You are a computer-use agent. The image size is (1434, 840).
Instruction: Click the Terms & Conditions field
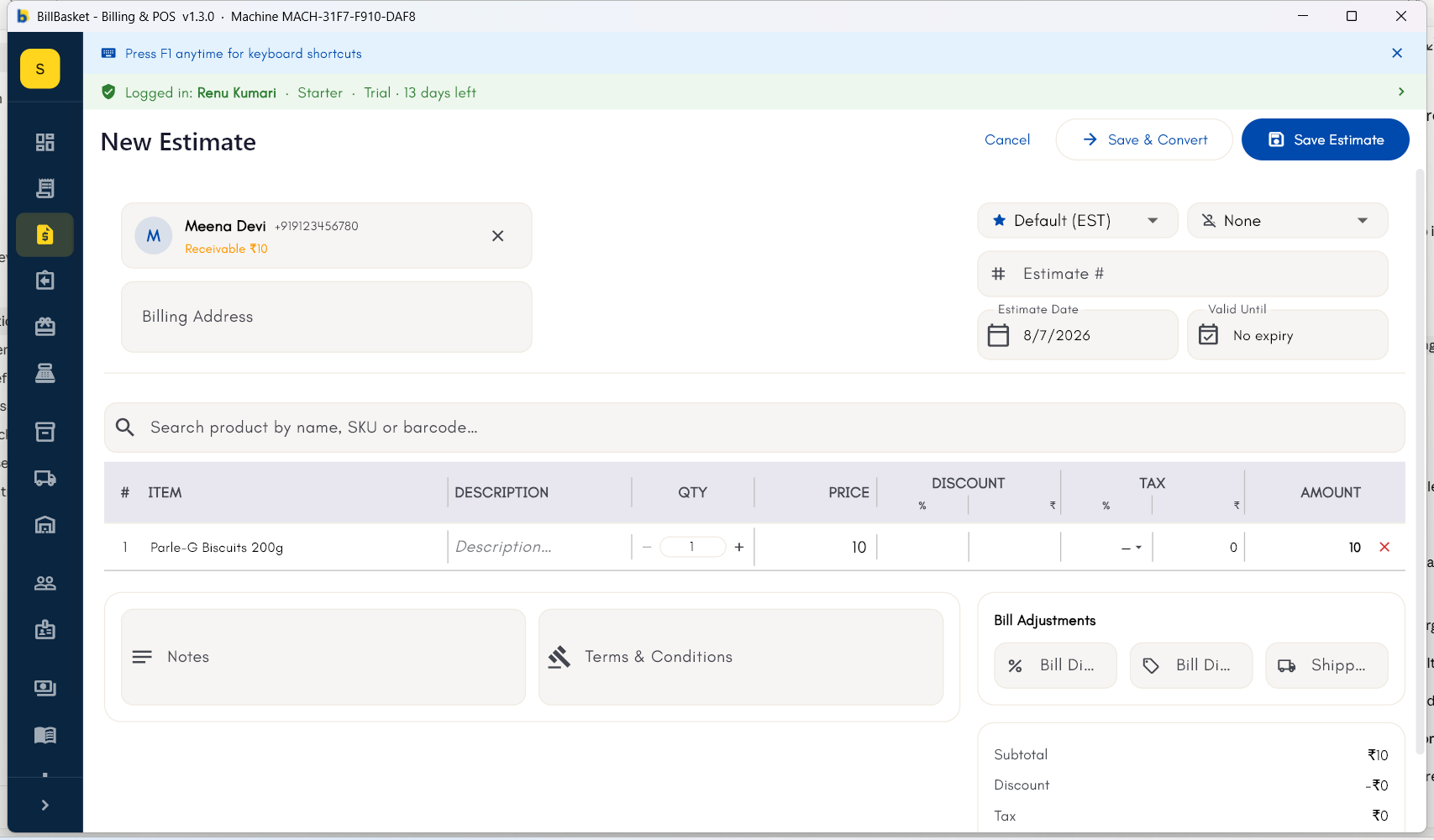coord(741,657)
